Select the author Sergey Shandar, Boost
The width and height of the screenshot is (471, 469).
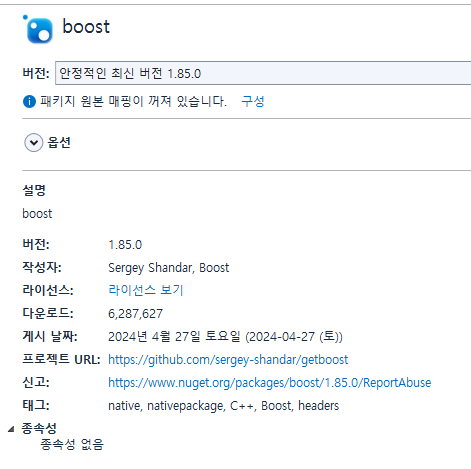coord(169,268)
